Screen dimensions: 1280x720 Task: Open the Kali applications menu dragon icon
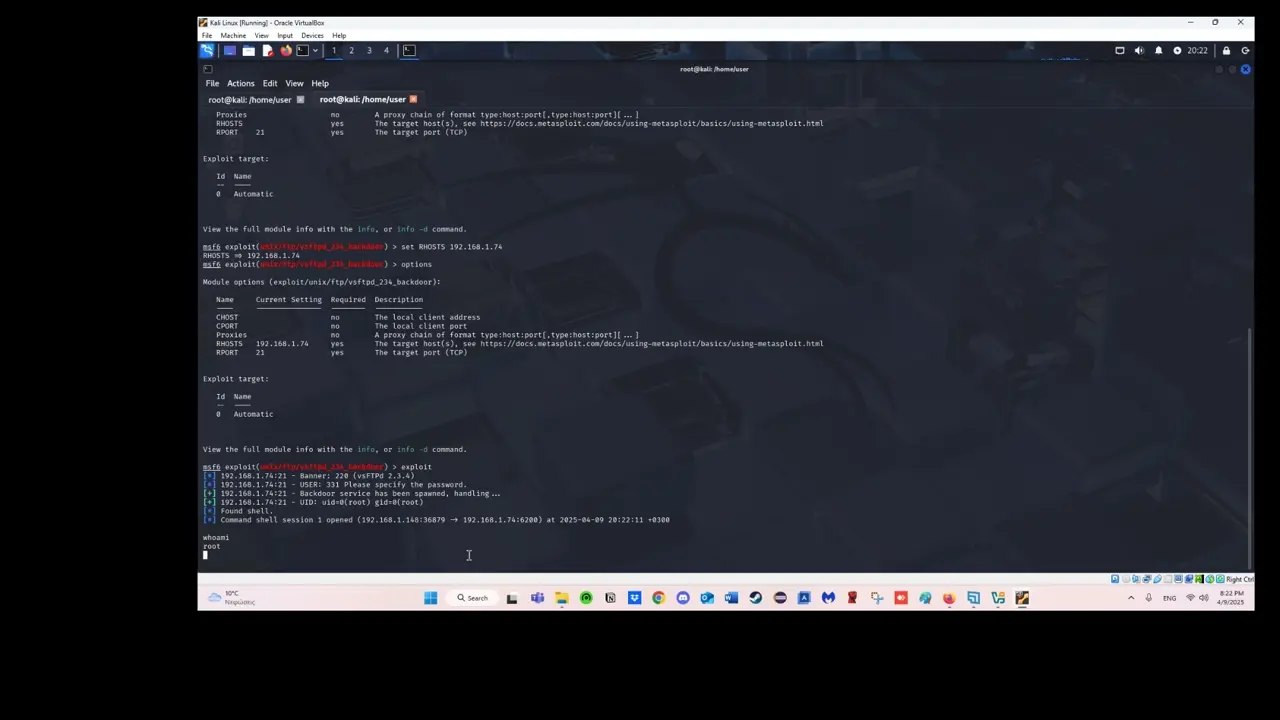207,50
